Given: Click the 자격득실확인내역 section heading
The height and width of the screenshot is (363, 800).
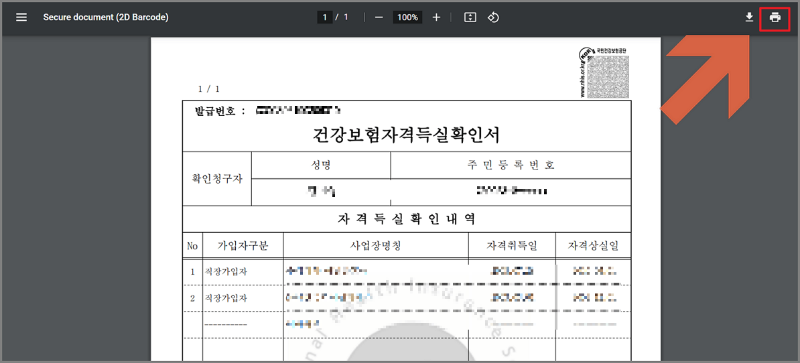Looking at the screenshot, I should 406,219.
